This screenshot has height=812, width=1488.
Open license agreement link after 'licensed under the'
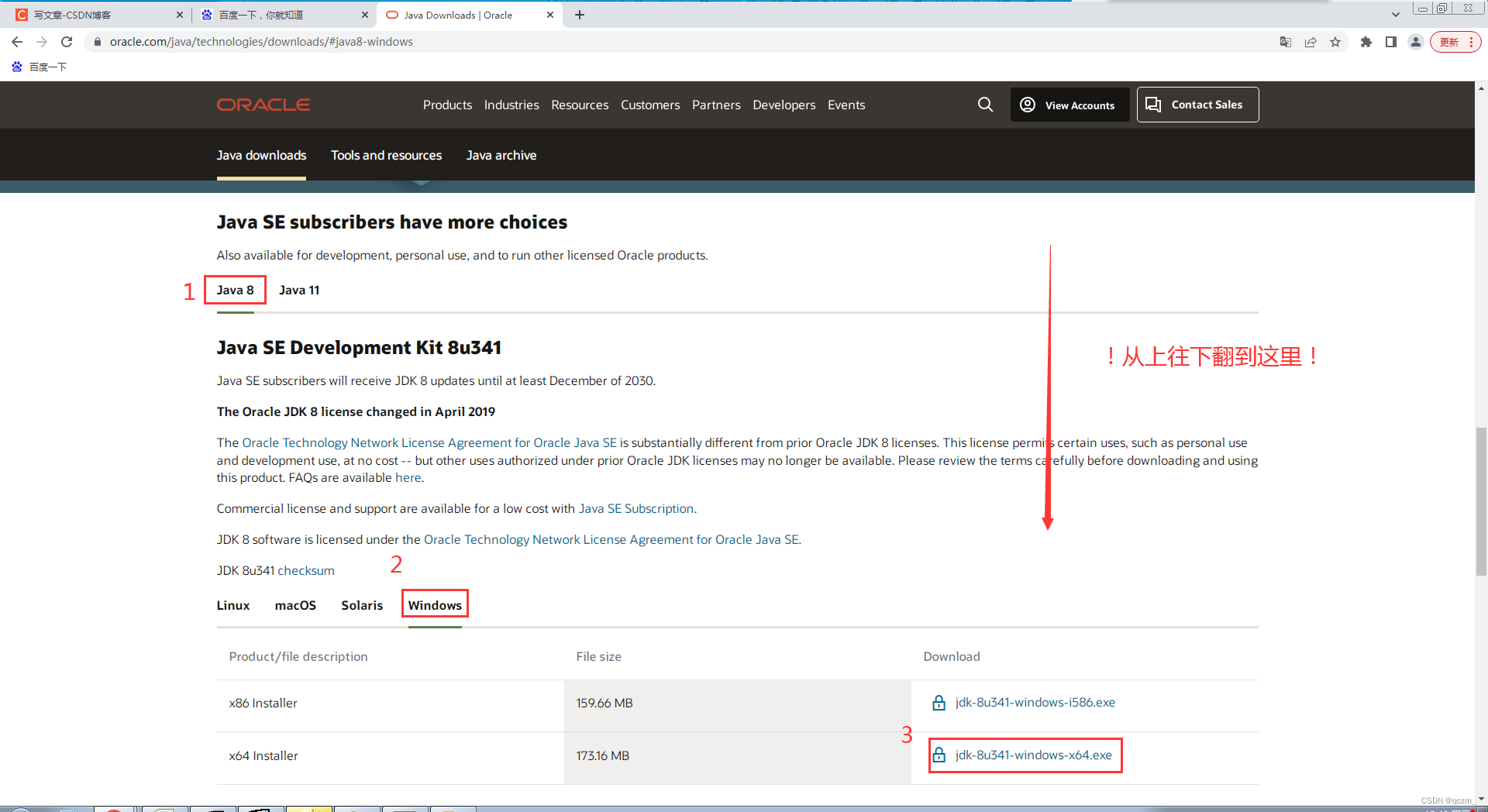(611, 539)
